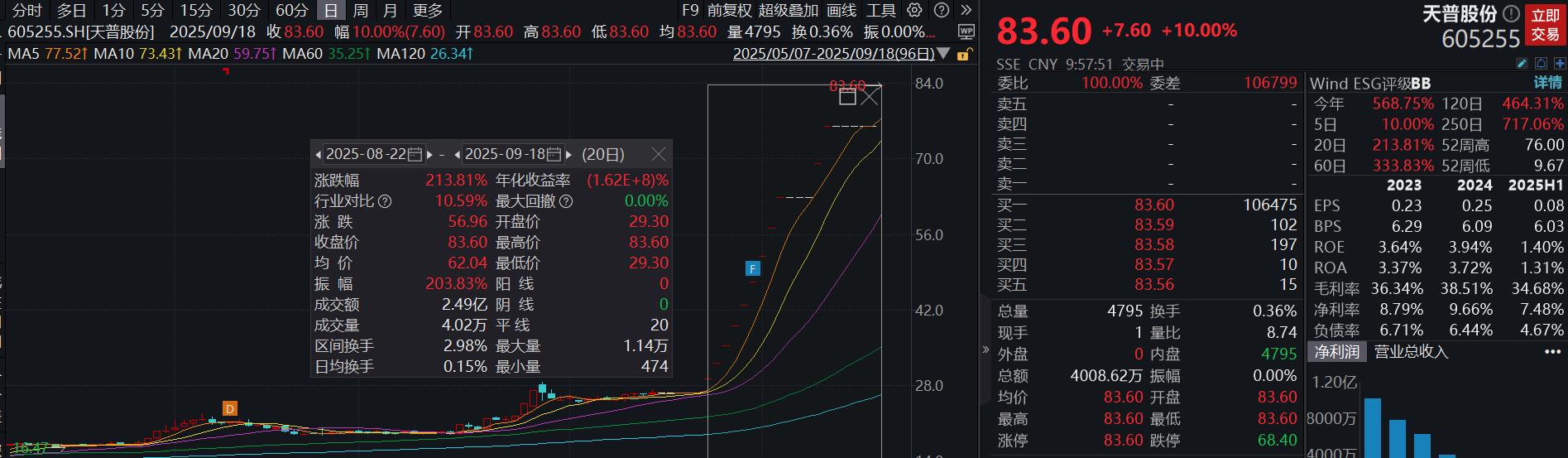Close the interval statistics popup
The width and height of the screenshot is (1568, 458).
coord(659,154)
